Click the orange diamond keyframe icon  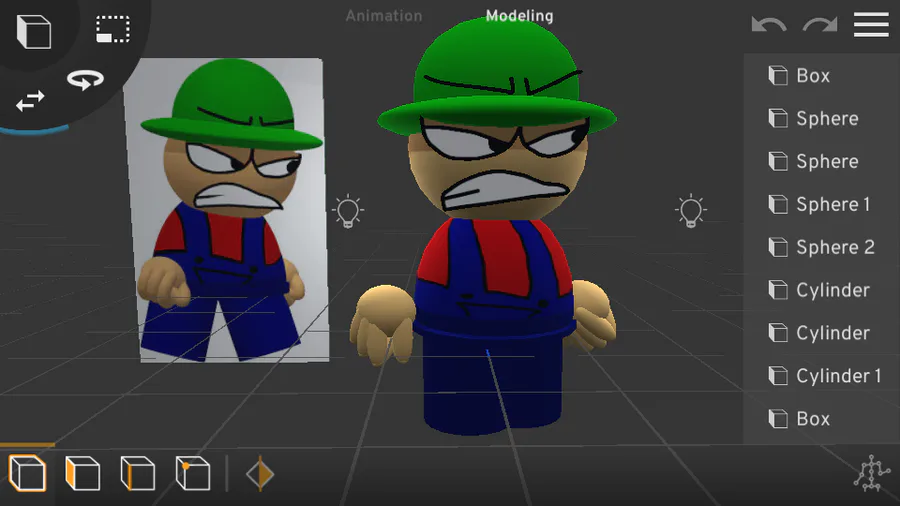click(260, 474)
